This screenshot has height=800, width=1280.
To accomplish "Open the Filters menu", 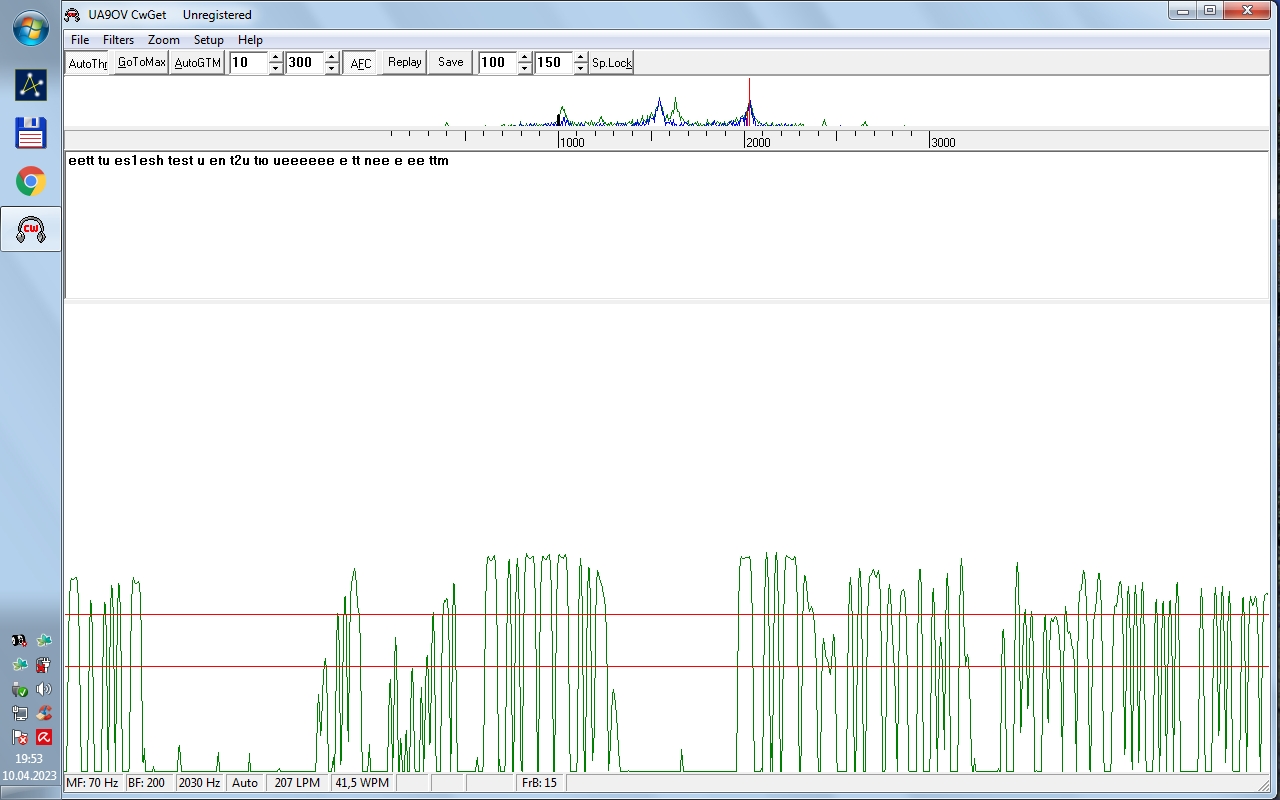I will coord(118,40).
